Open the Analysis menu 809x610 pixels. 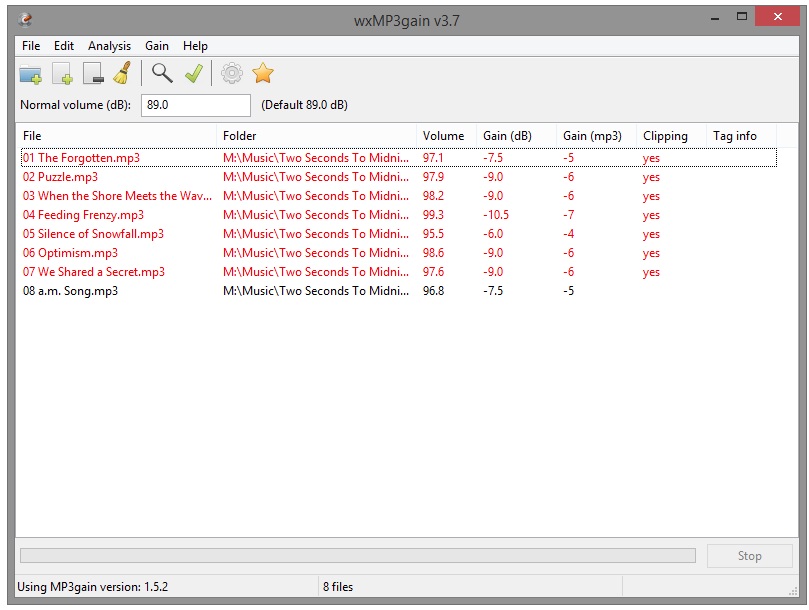click(109, 46)
